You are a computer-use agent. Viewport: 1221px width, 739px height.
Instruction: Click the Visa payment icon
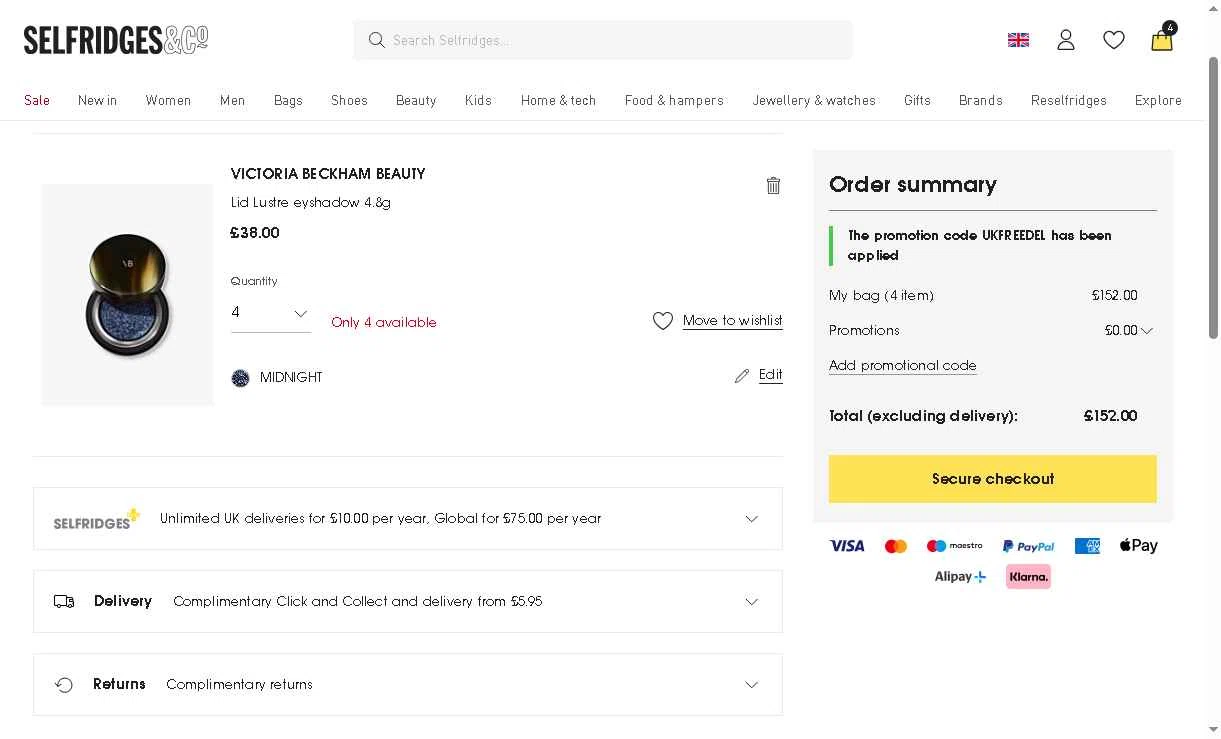pos(847,546)
